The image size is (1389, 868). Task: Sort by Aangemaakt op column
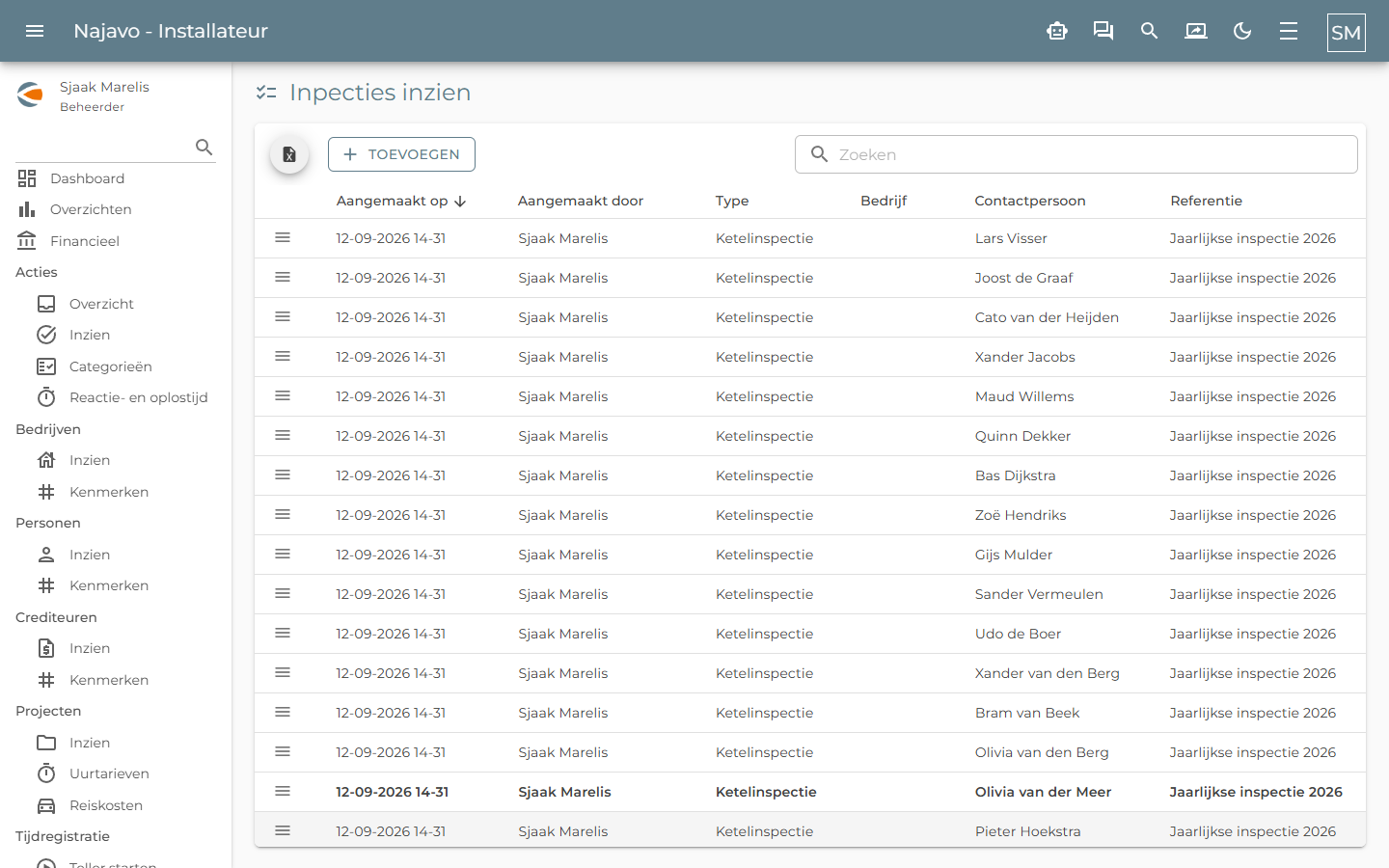point(400,201)
